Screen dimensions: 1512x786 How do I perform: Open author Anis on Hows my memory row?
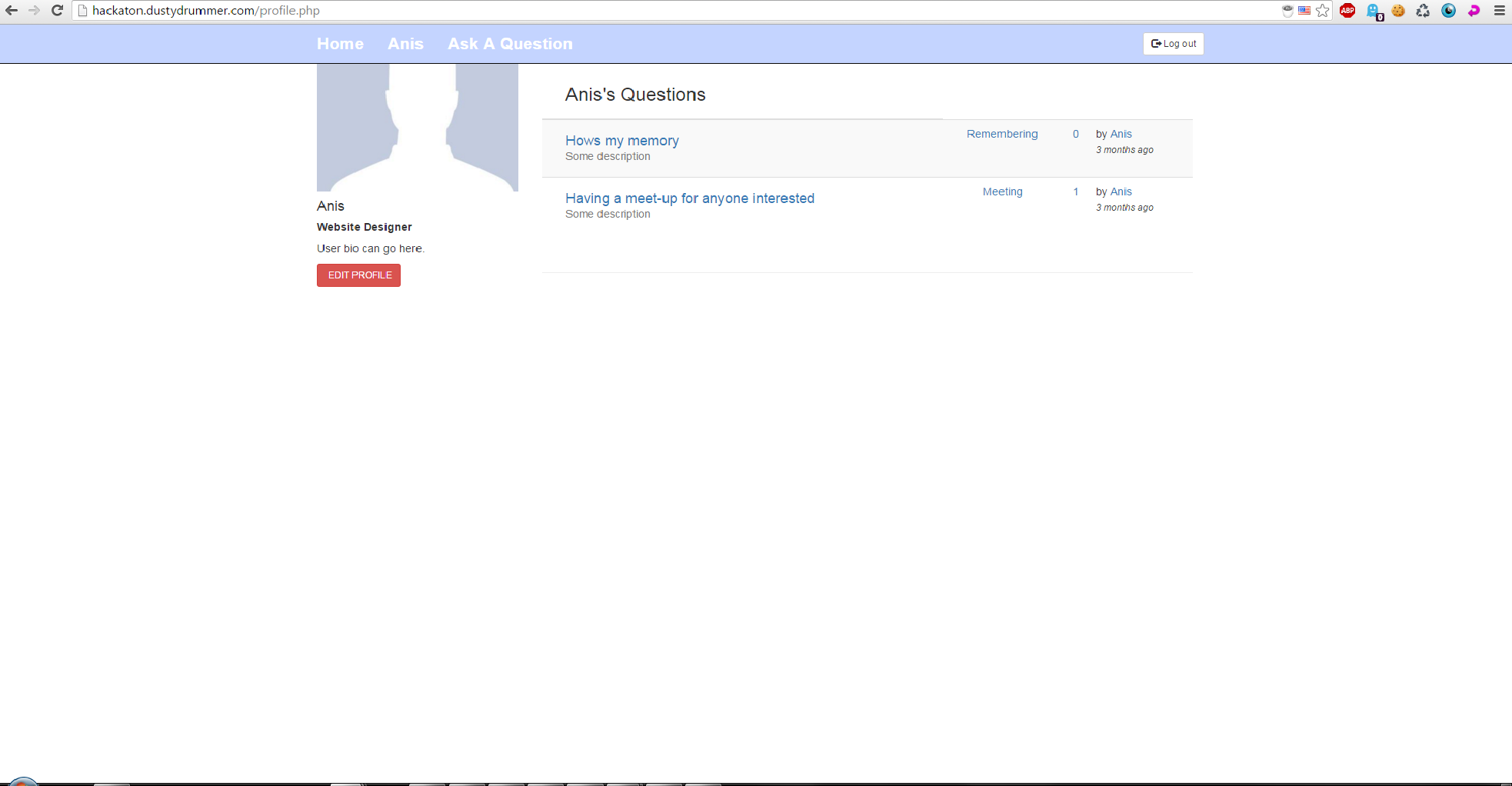pos(1121,134)
